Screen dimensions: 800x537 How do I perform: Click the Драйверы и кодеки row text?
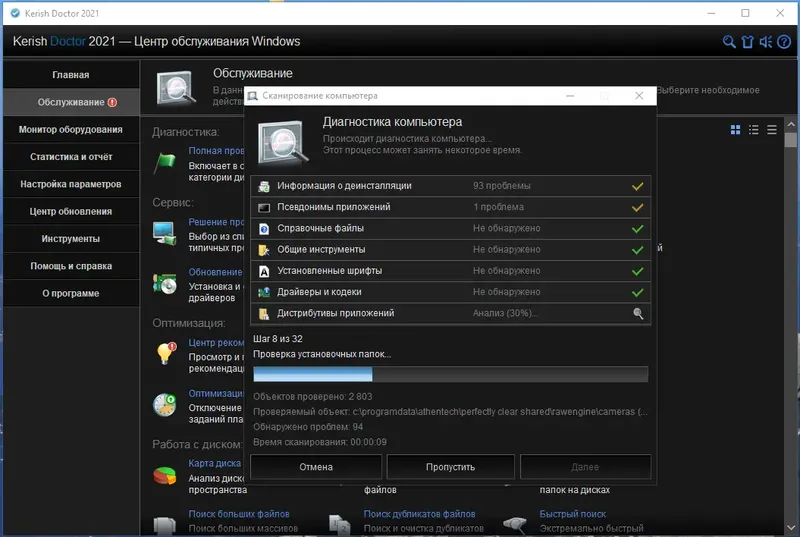tap(319, 292)
